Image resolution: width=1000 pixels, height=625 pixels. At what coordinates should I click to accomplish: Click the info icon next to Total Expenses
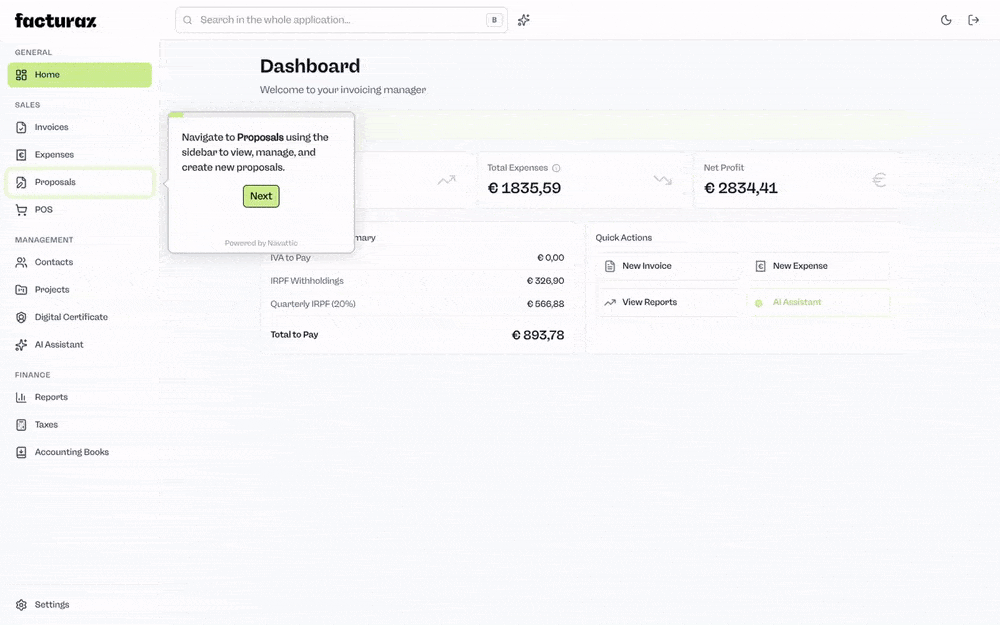point(556,168)
